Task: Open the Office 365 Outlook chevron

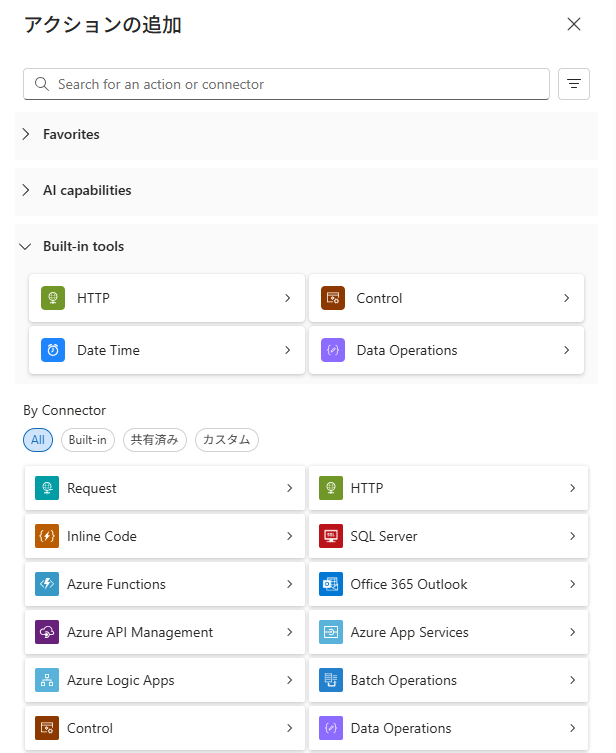Action: (x=572, y=584)
